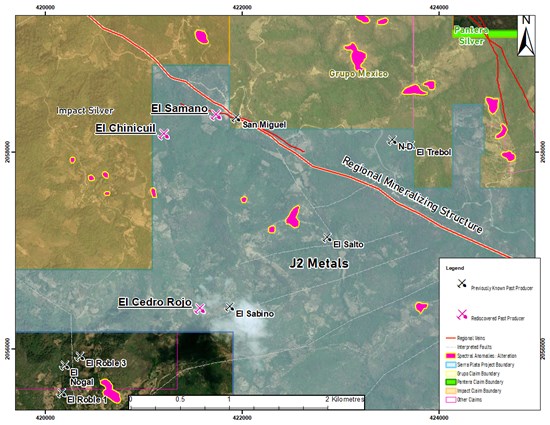
Task: Click the El Nogal mine symbol
Action: point(65,365)
